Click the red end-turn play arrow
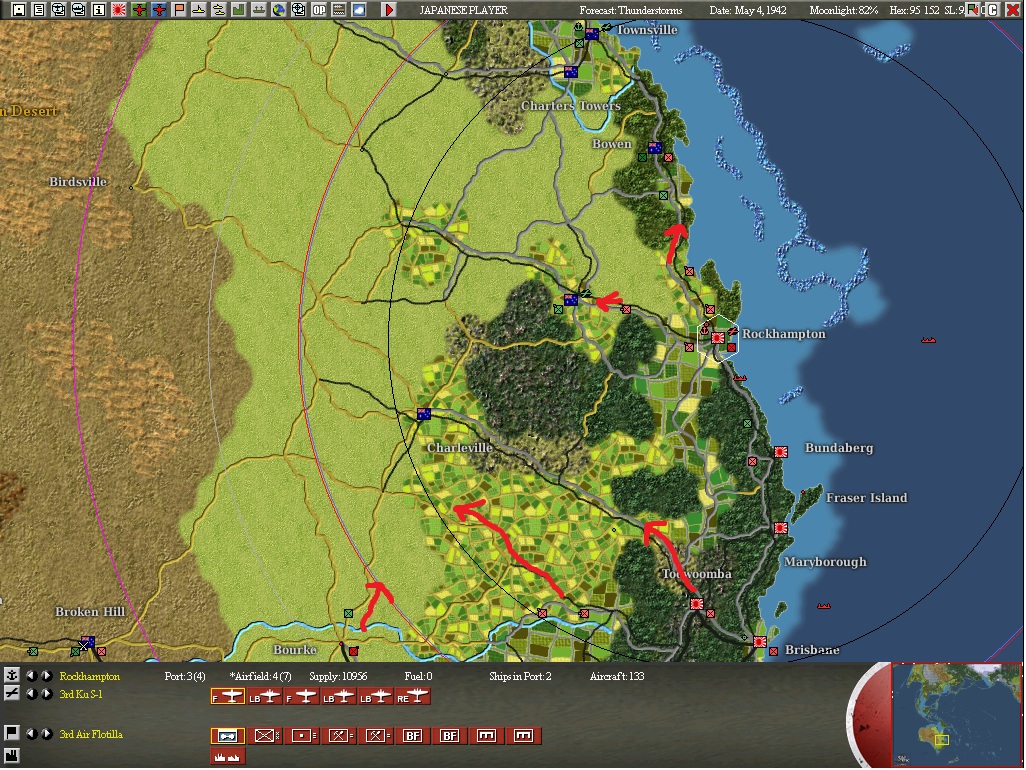The height and width of the screenshot is (770, 1026). coord(389,10)
